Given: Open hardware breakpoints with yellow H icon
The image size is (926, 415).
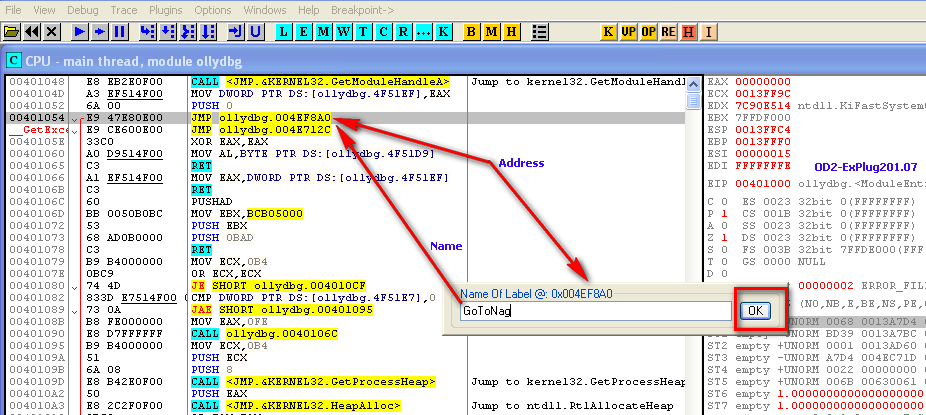Looking at the screenshot, I should 511,32.
